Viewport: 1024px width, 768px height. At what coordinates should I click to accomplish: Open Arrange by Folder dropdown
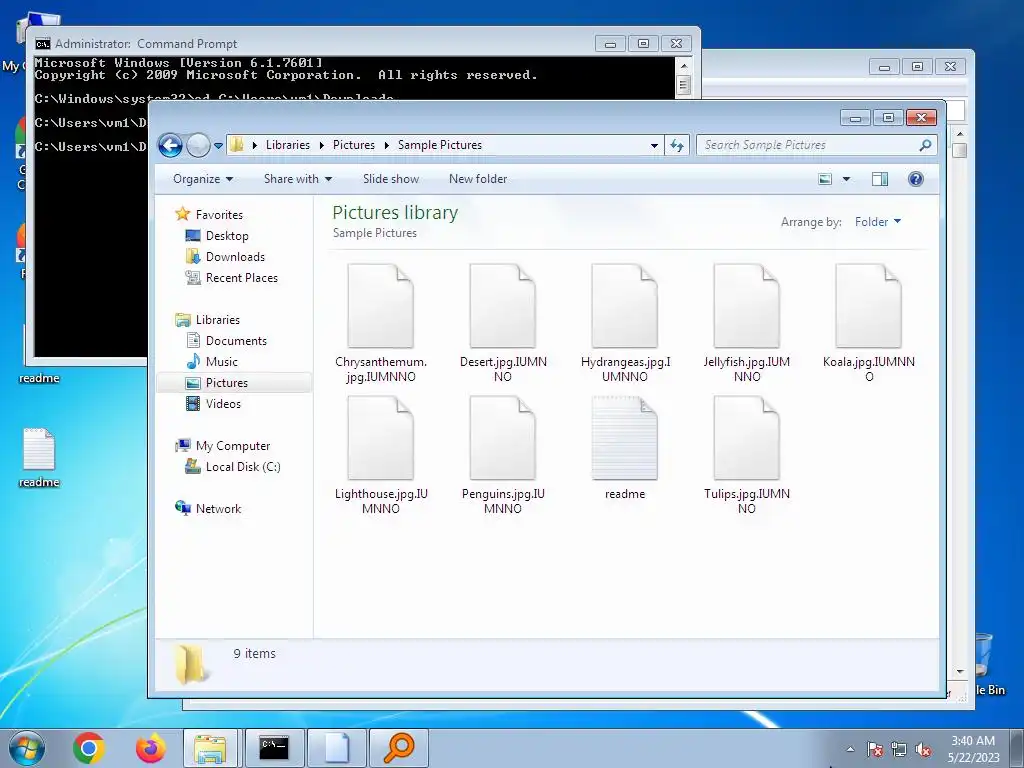(878, 222)
